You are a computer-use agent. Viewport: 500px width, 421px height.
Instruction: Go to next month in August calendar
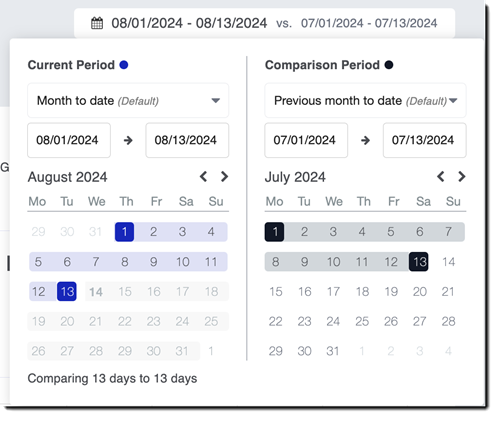pyautogui.click(x=224, y=176)
